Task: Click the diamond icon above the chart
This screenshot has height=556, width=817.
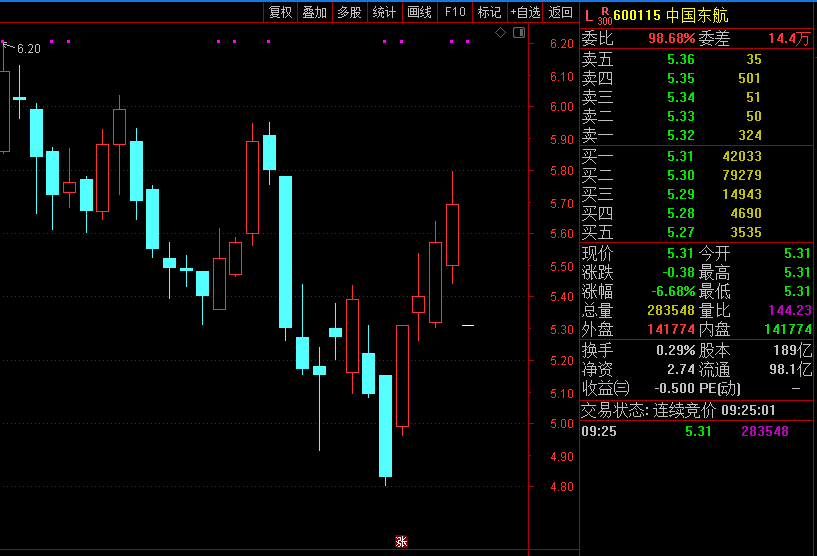Action: 501,33
